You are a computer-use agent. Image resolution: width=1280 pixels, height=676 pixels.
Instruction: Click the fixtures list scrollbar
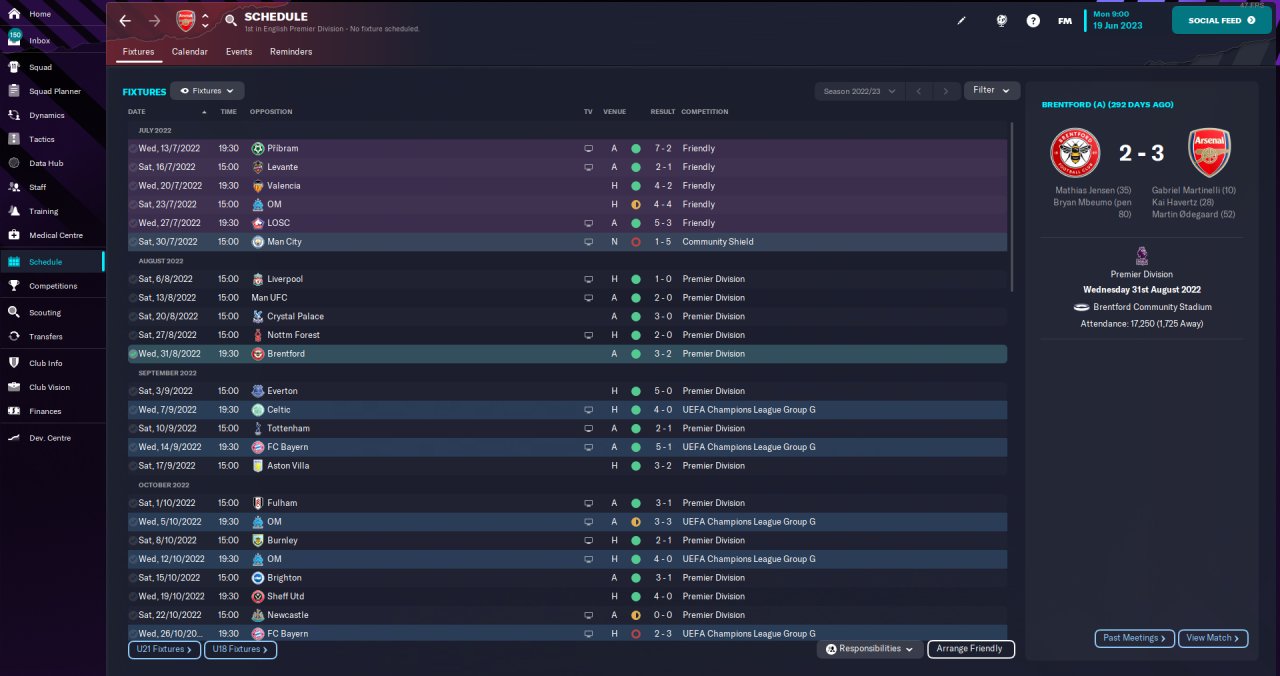coord(1012,206)
